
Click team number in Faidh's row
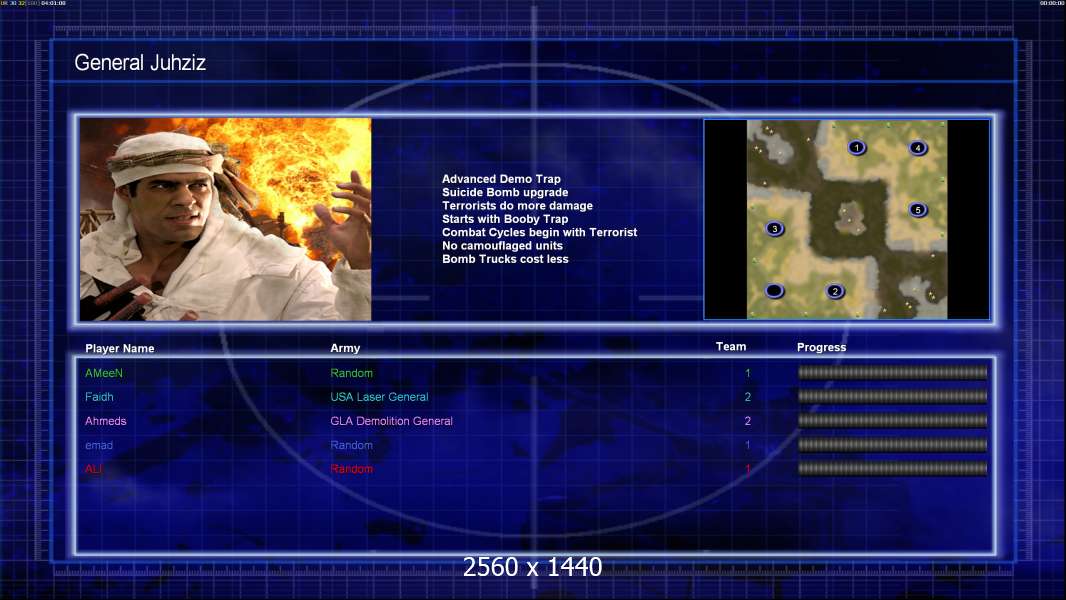pyautogui.click(x=748, y=397)
